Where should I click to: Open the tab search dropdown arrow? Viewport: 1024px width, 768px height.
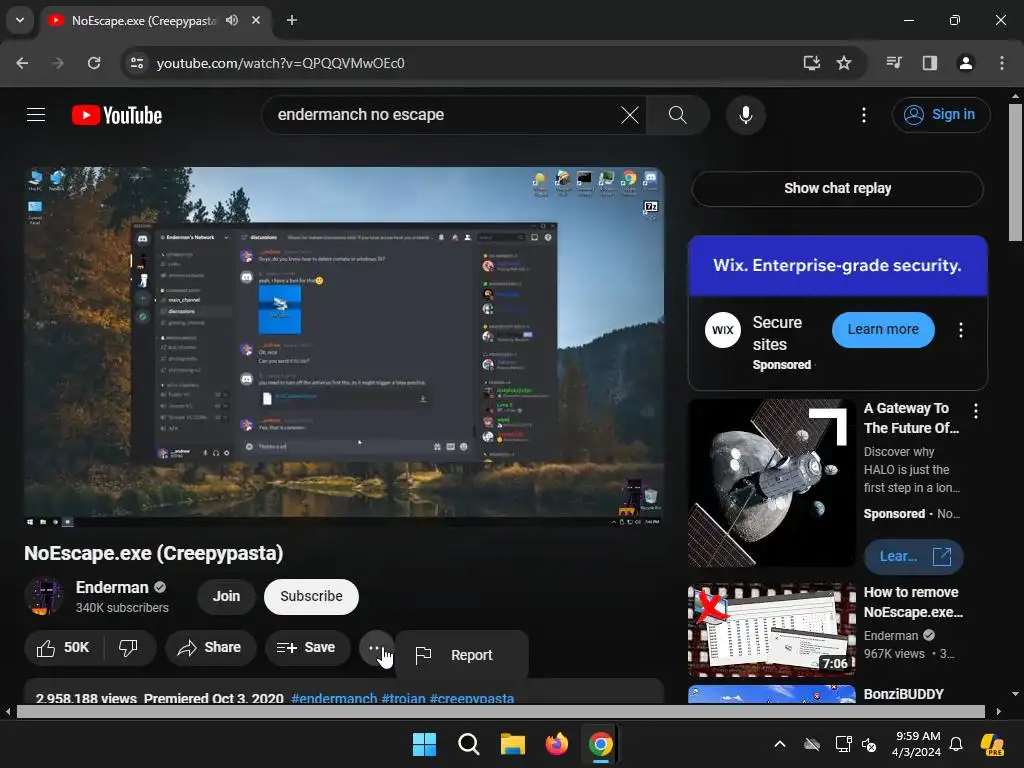pos(20,20)
